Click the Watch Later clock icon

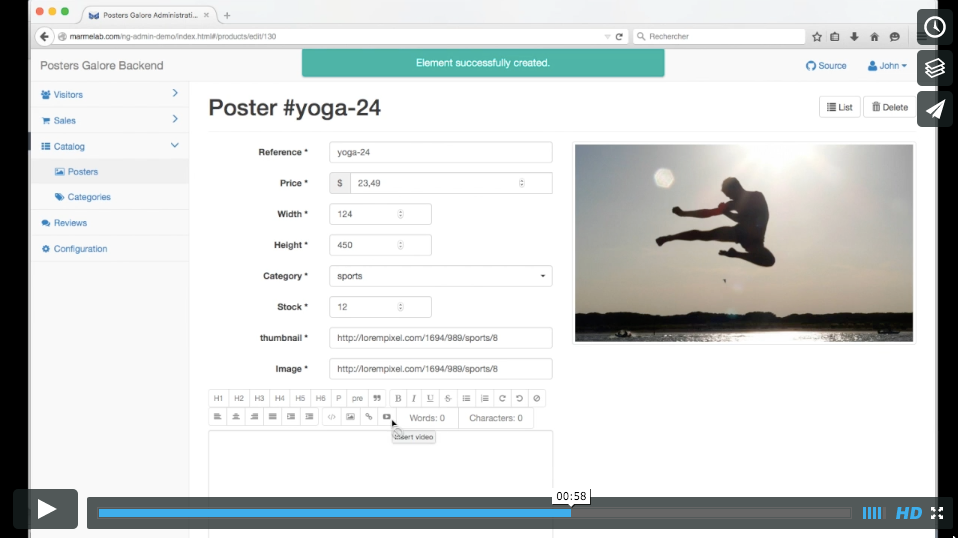point(935,27)
